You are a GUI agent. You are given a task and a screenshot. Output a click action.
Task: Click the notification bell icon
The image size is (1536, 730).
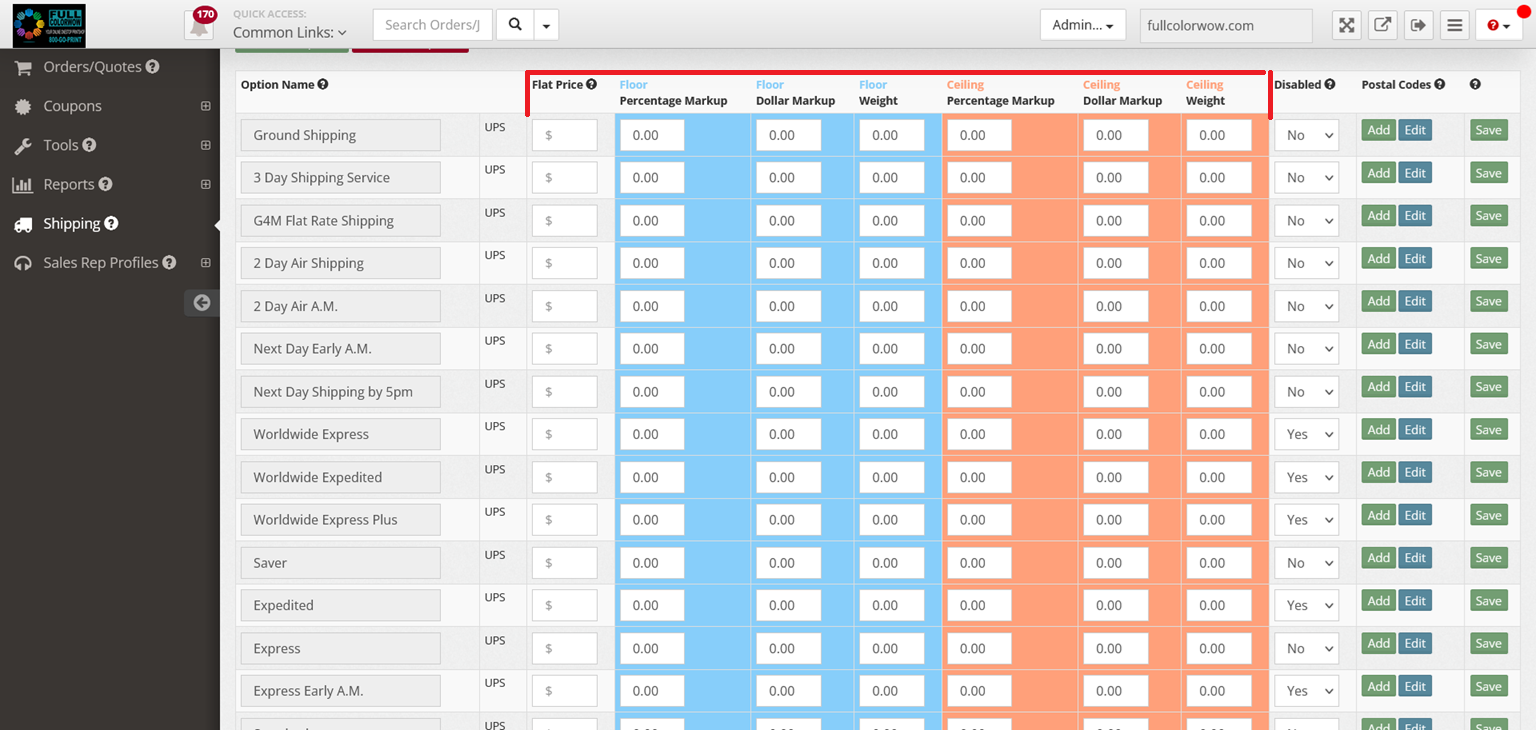point(200,25)
